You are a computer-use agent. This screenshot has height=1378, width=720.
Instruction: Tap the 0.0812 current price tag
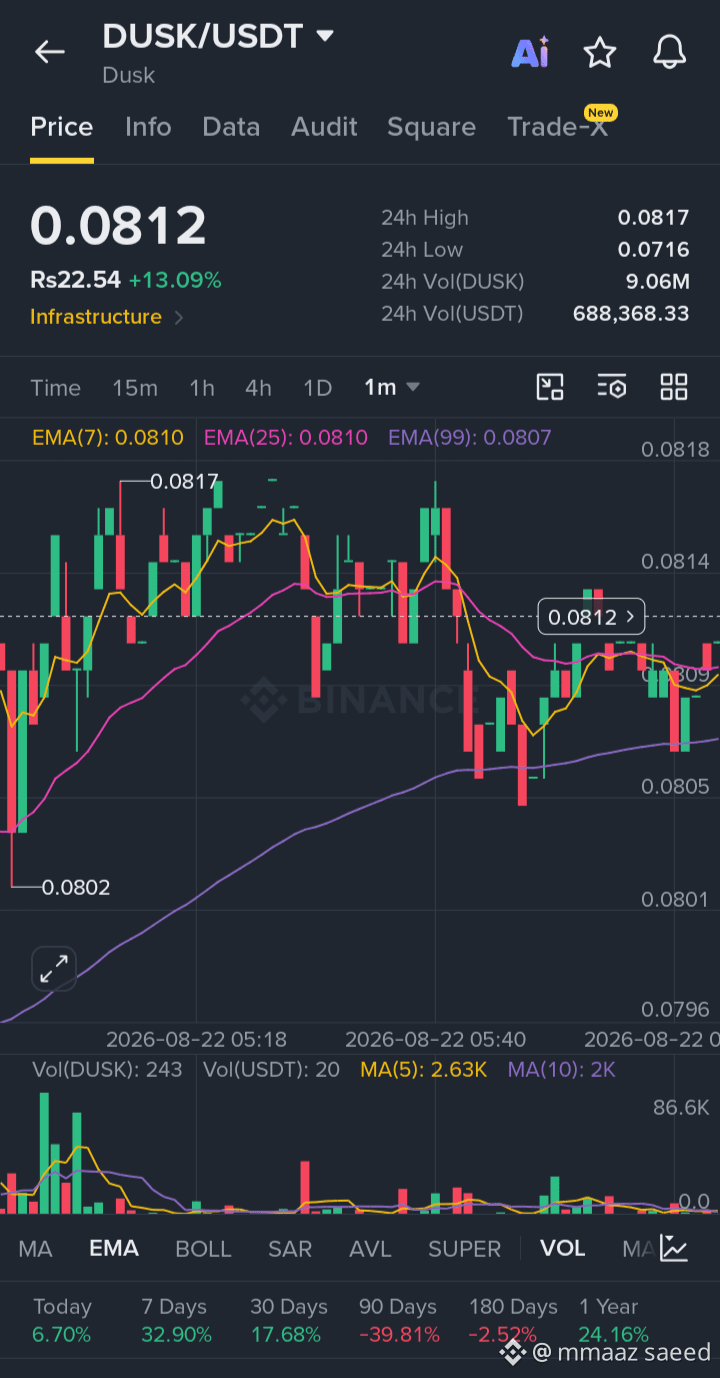click(591, 617)
